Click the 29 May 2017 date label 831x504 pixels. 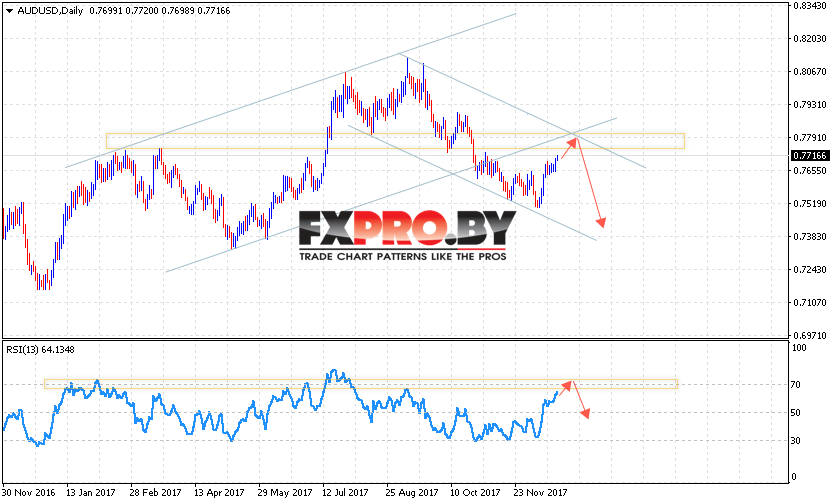coord(285,493)
